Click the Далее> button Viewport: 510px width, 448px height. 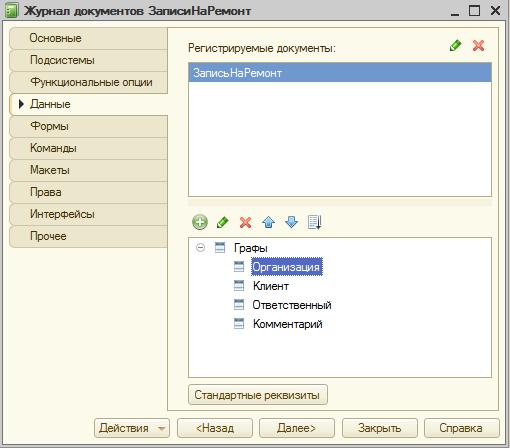tap(297, 428)
